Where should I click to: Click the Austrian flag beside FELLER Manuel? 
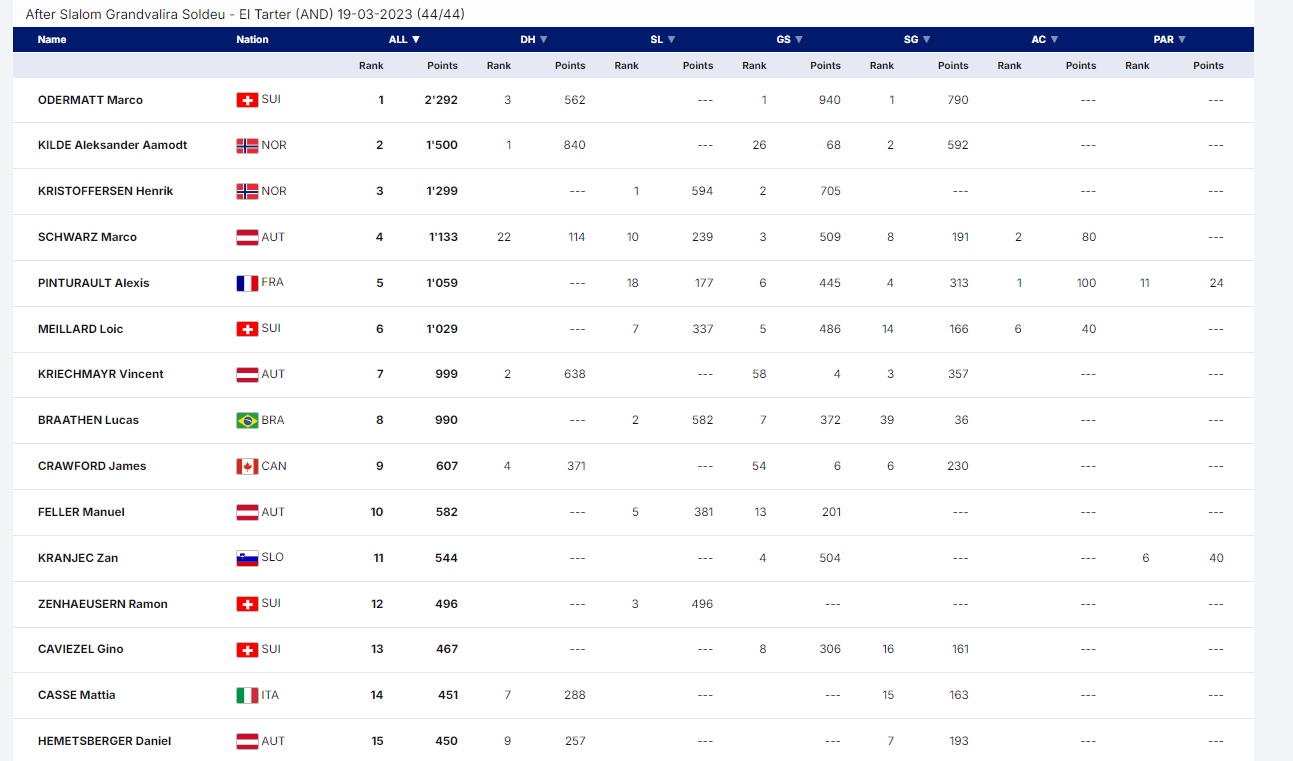pyautogui.click(x=247, y=512)
